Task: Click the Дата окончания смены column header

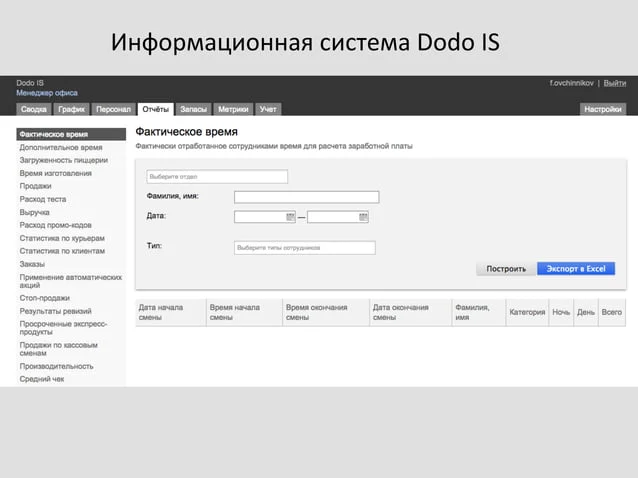Action: pyautogui.click(x=411, y=312)
